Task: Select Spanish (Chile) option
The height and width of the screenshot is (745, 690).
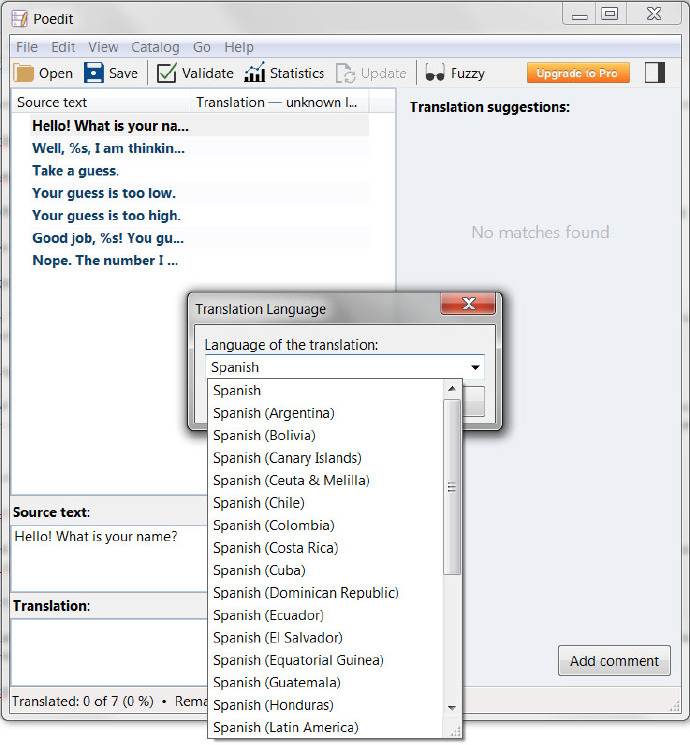Action: point(326,503)
